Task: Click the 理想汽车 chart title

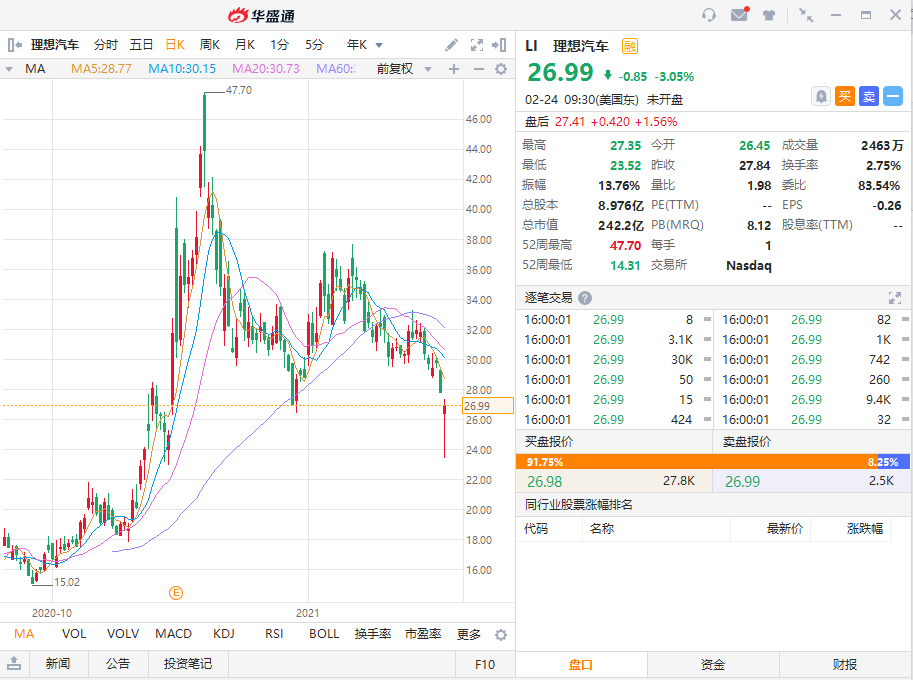Action: tap(55, 45)
